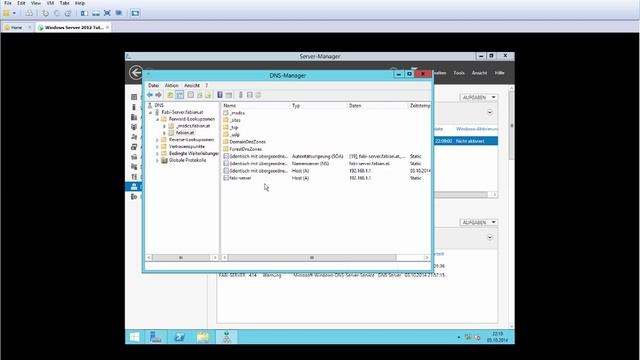The image size is (640, 360).
Task: Open File Explorer from the guest taskbar
Action: (203, 337)
